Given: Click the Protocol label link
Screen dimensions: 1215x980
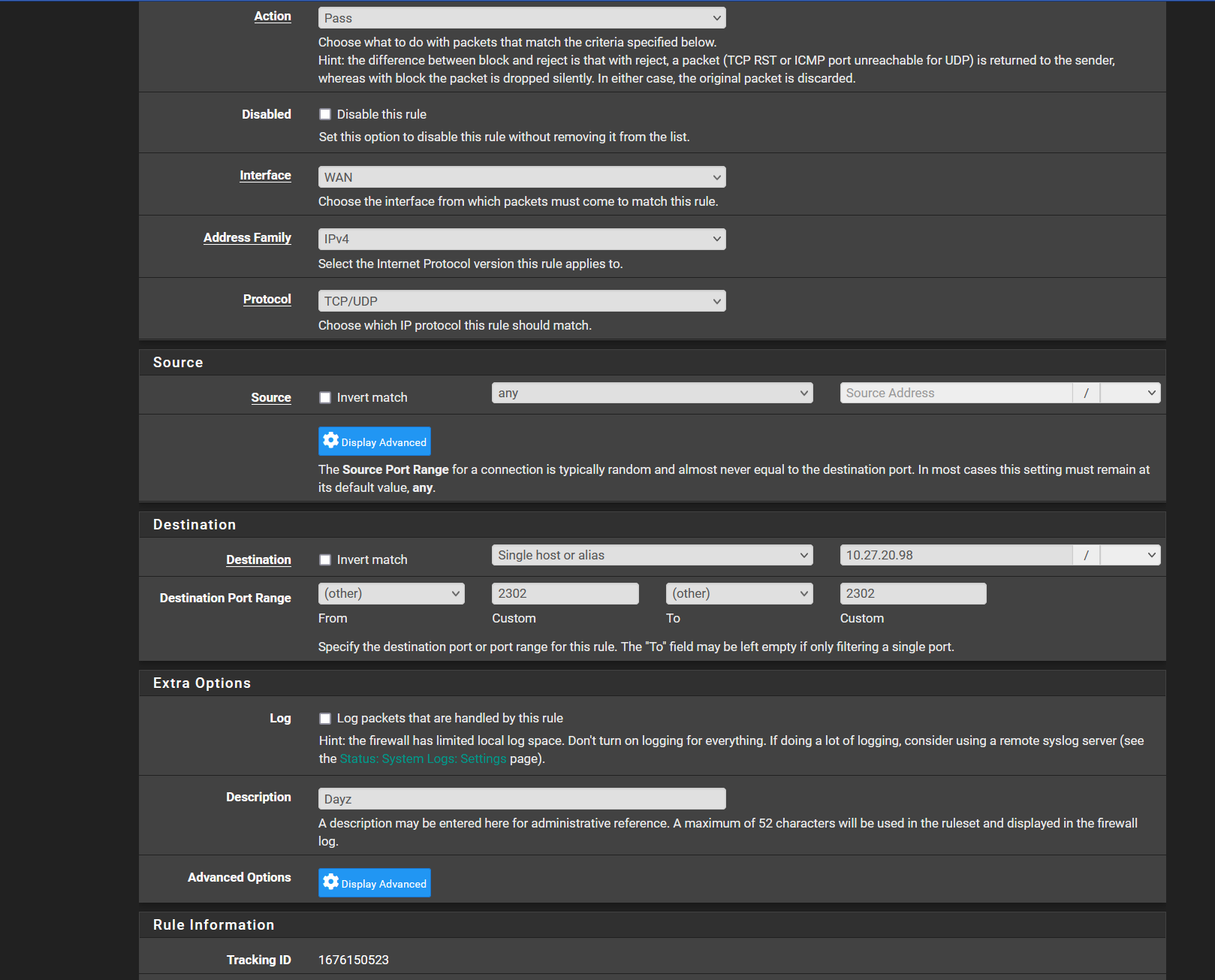Looking at the screenshot, I should (x=267, y=299).
